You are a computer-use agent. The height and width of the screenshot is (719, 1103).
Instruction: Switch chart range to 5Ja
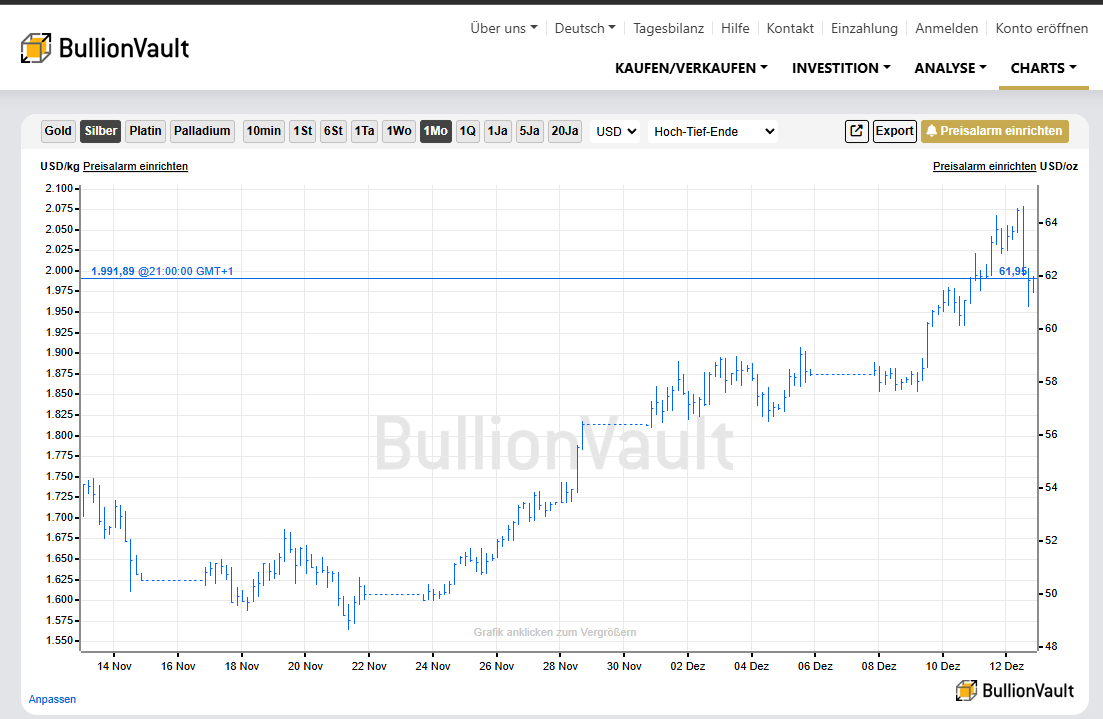click(529, 131)
